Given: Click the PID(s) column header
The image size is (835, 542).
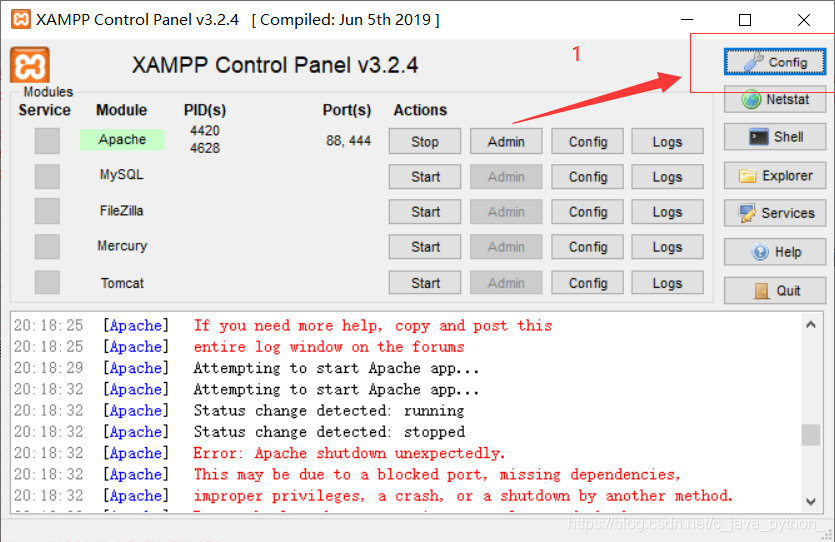Looking at the screenshot, I should pyautogui.click(x=205, y=110).
